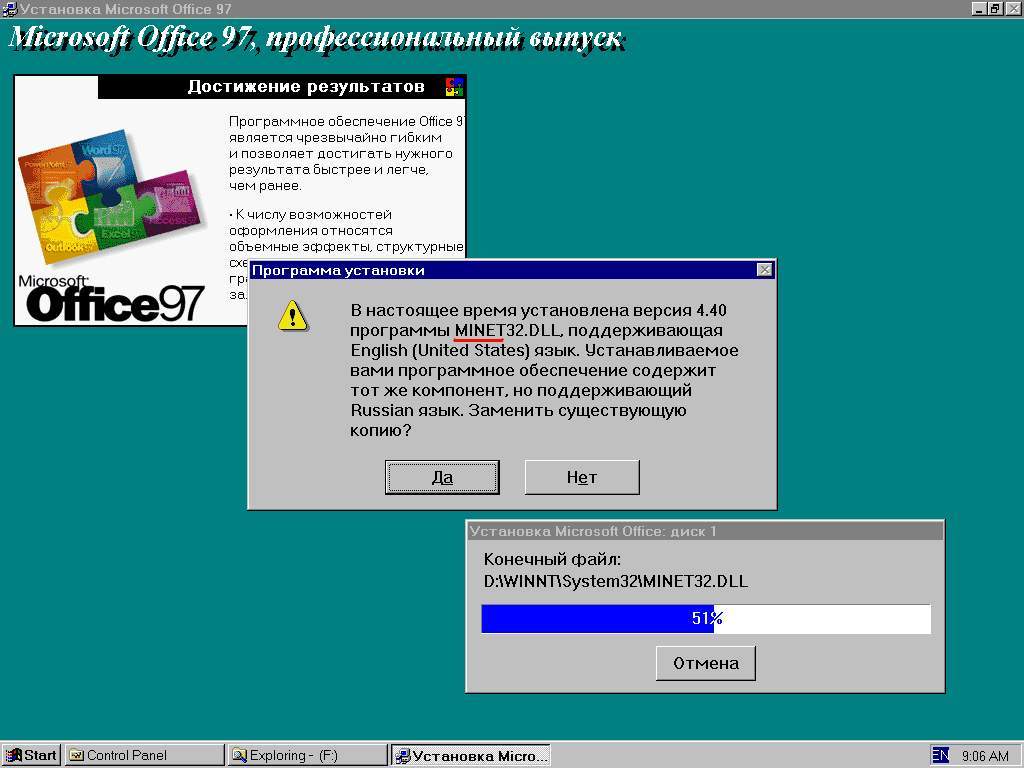The height and width of the screenshot is (768, 1024).
Task: Restore the setup window size
Action: point(994,8)
